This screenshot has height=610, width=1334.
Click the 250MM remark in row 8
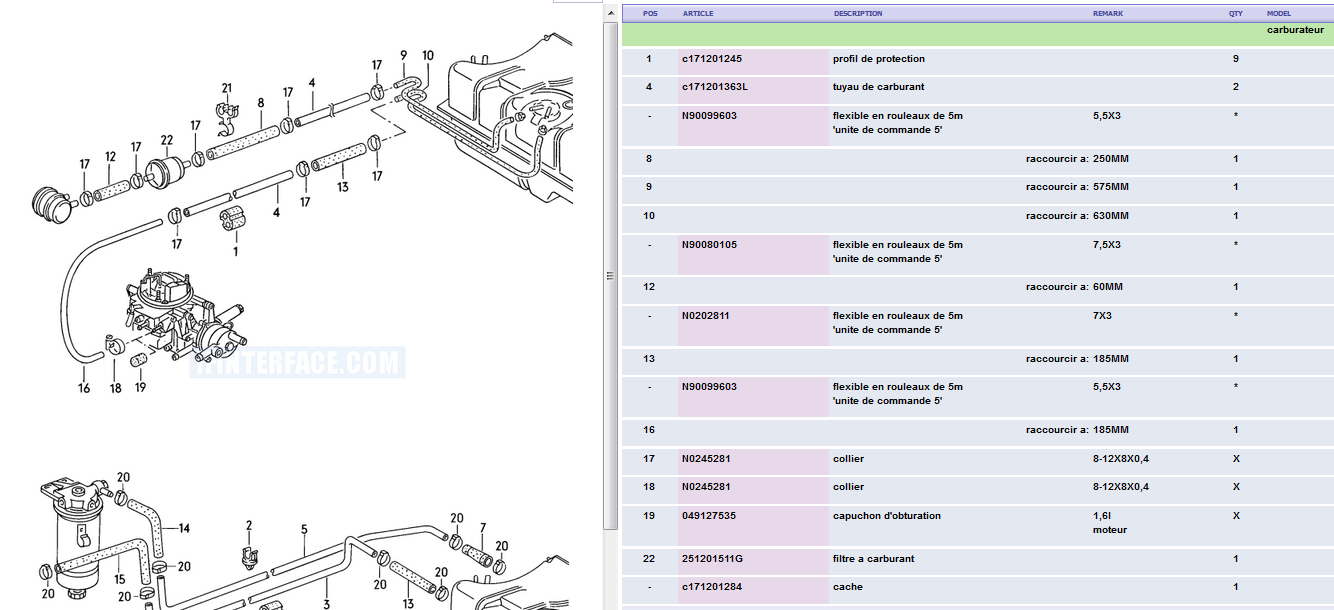click(x=1111, y=159)
